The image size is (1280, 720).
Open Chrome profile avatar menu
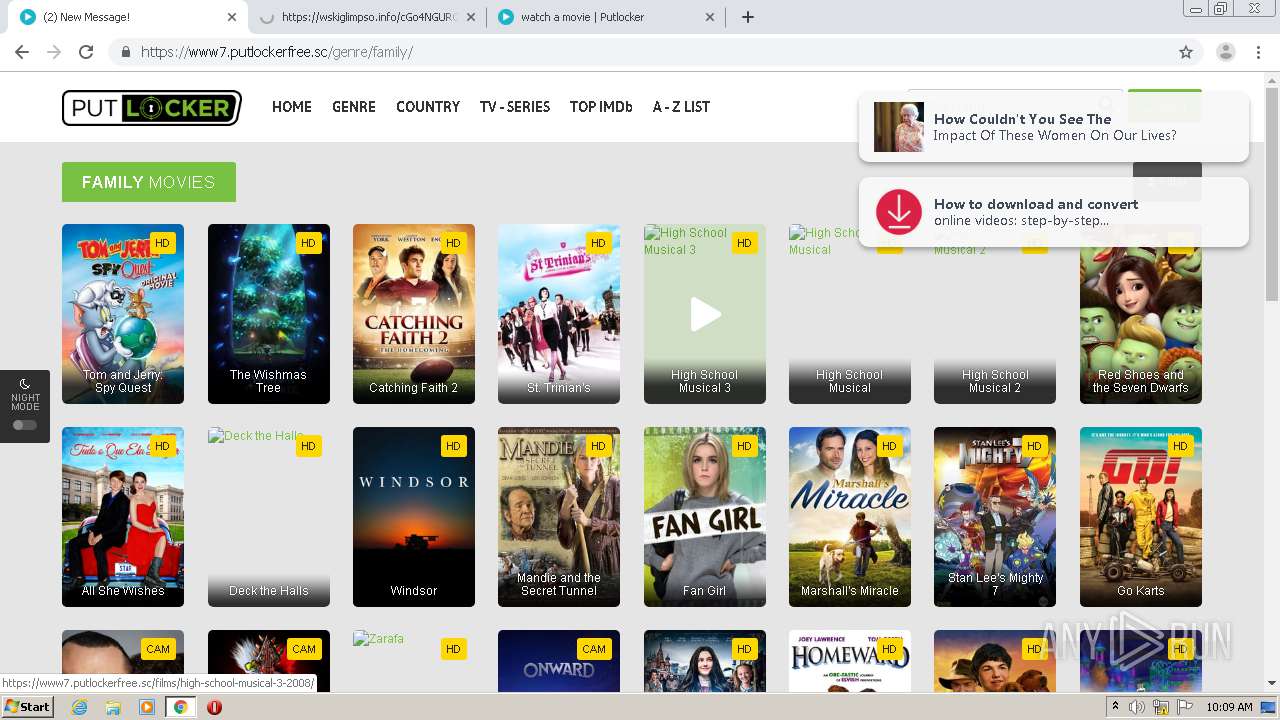tap(1226, 52)
